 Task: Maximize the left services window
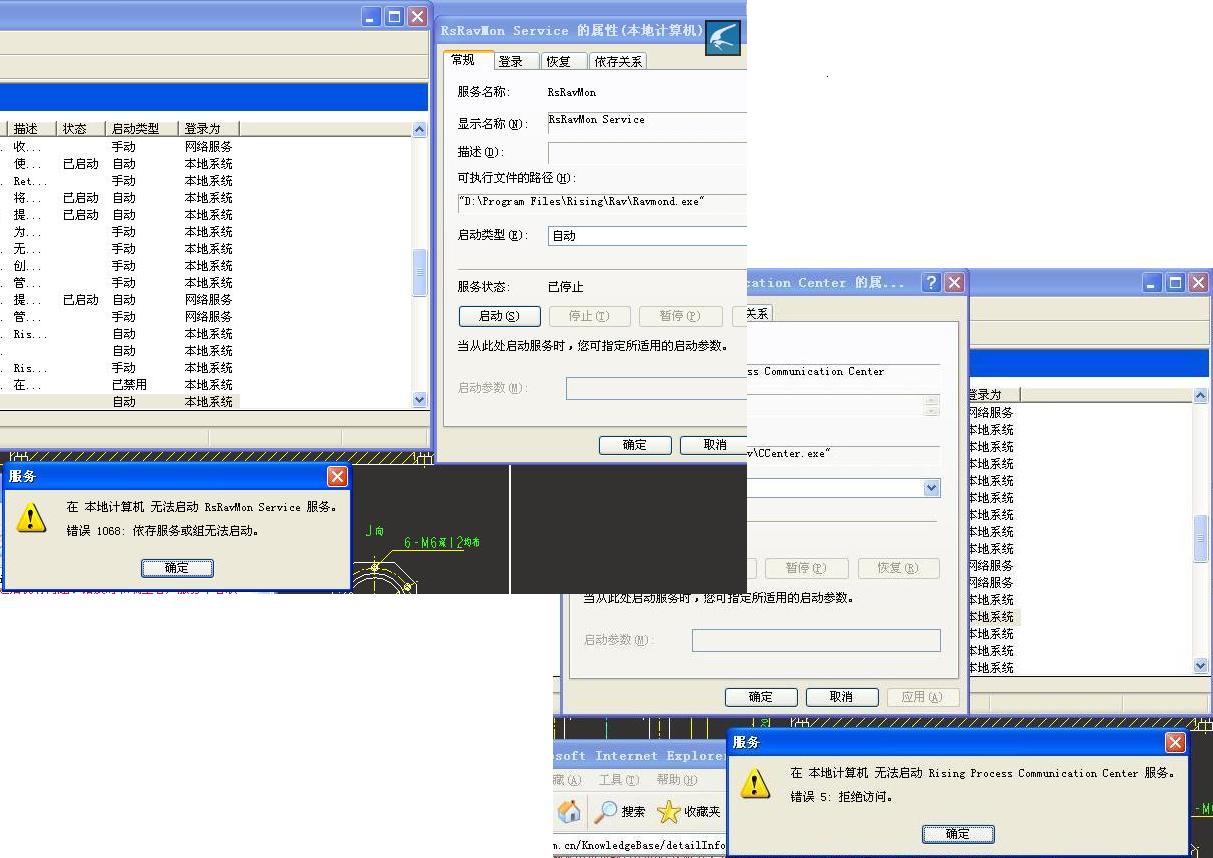tap(394, 16)
